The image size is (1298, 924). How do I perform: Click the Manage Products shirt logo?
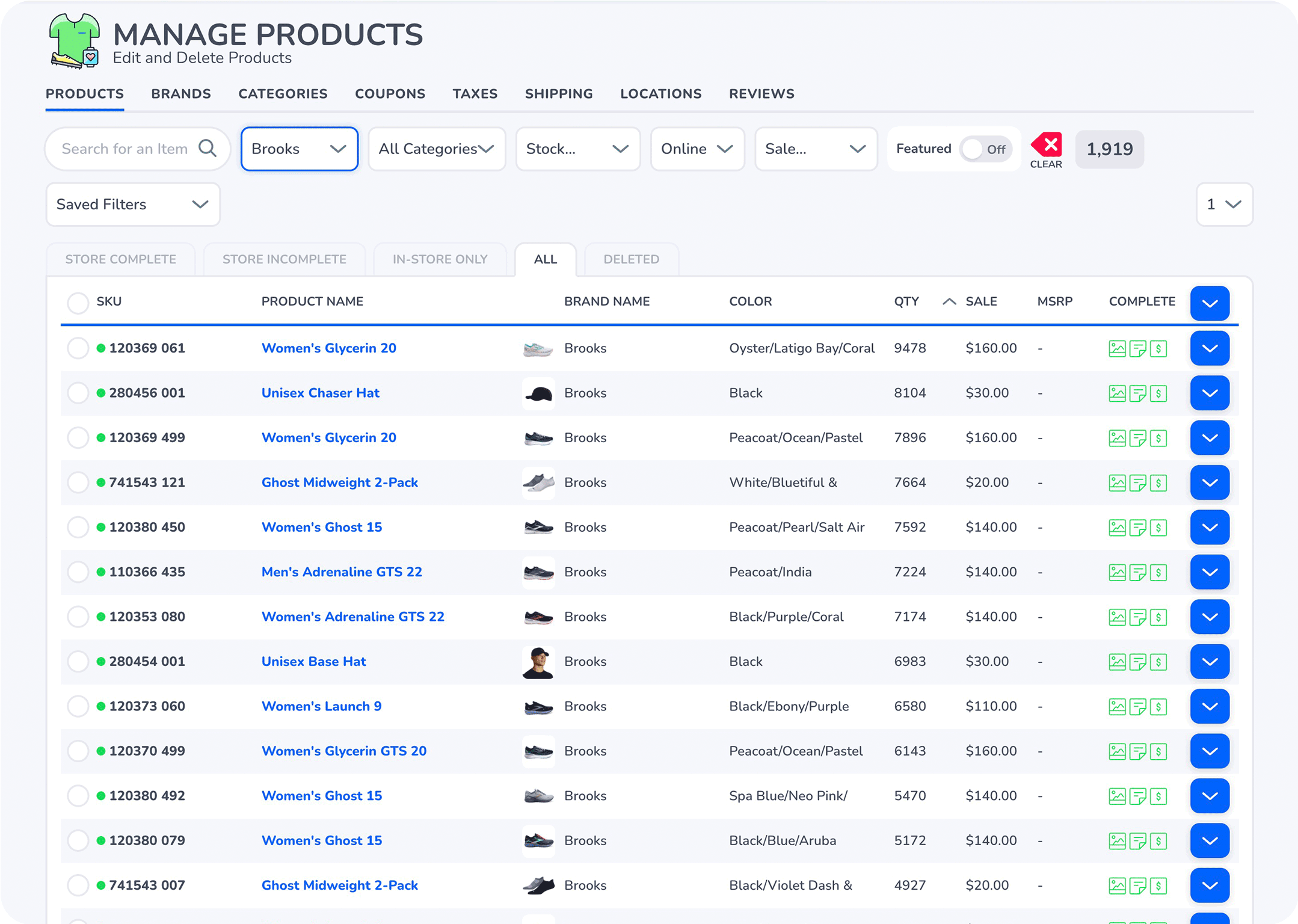[75, 41]
